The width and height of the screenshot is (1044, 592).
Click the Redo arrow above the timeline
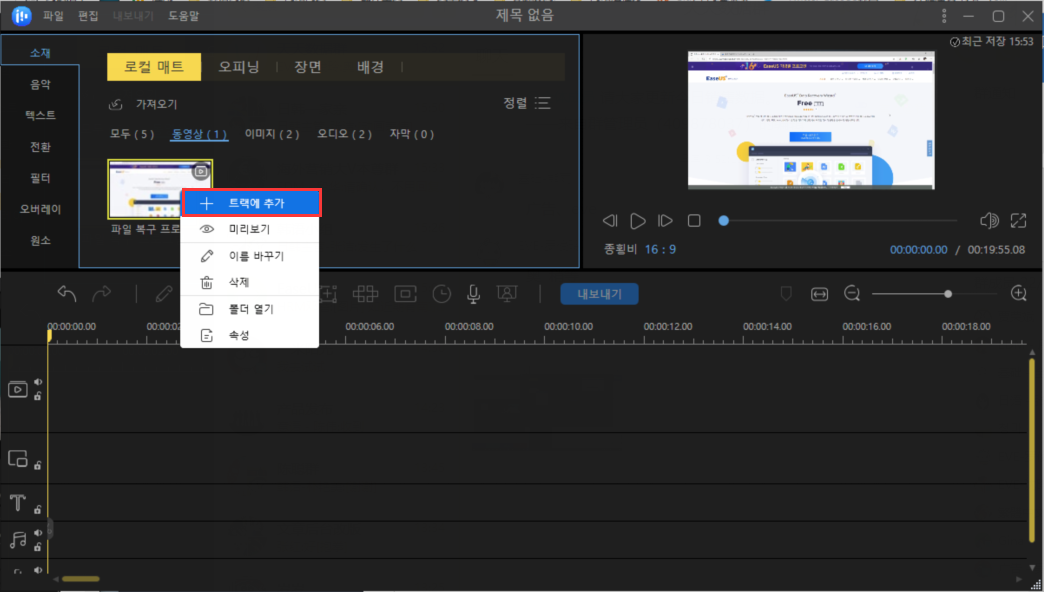(102, 292)
